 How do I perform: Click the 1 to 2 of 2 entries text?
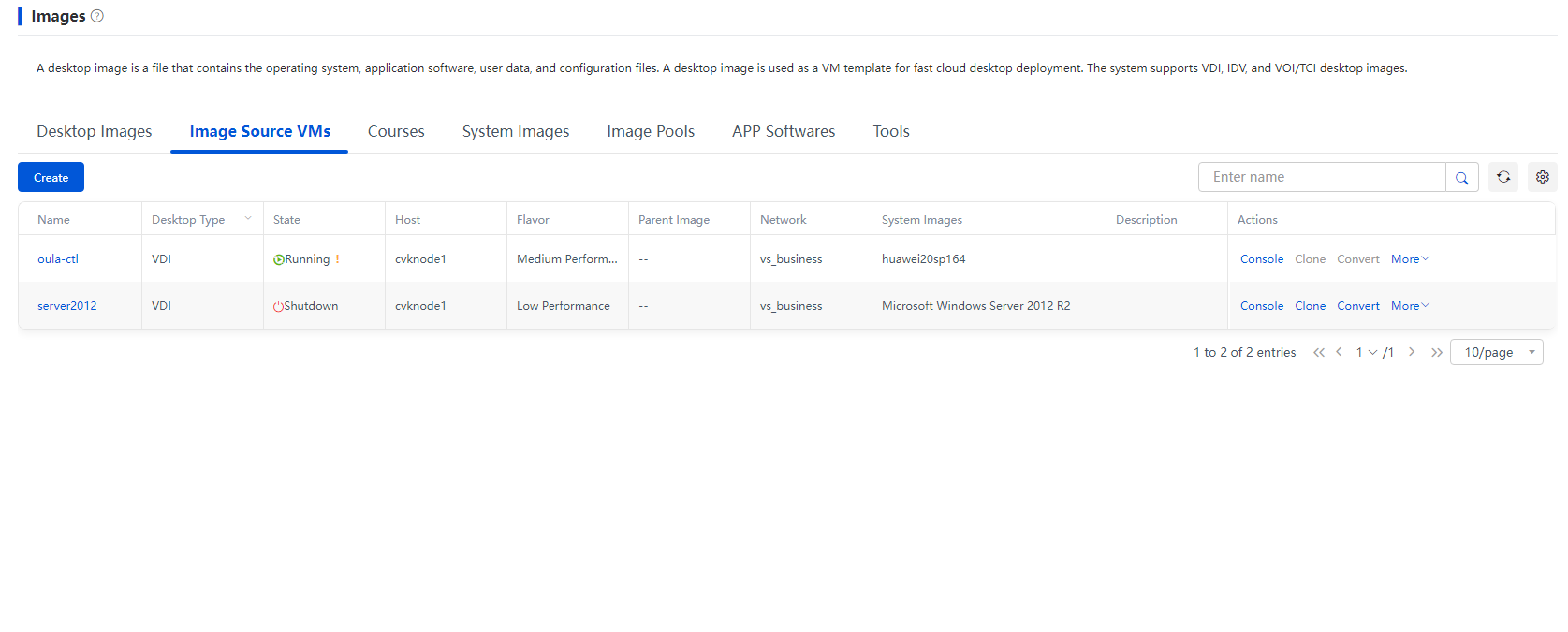(1244, 352)
